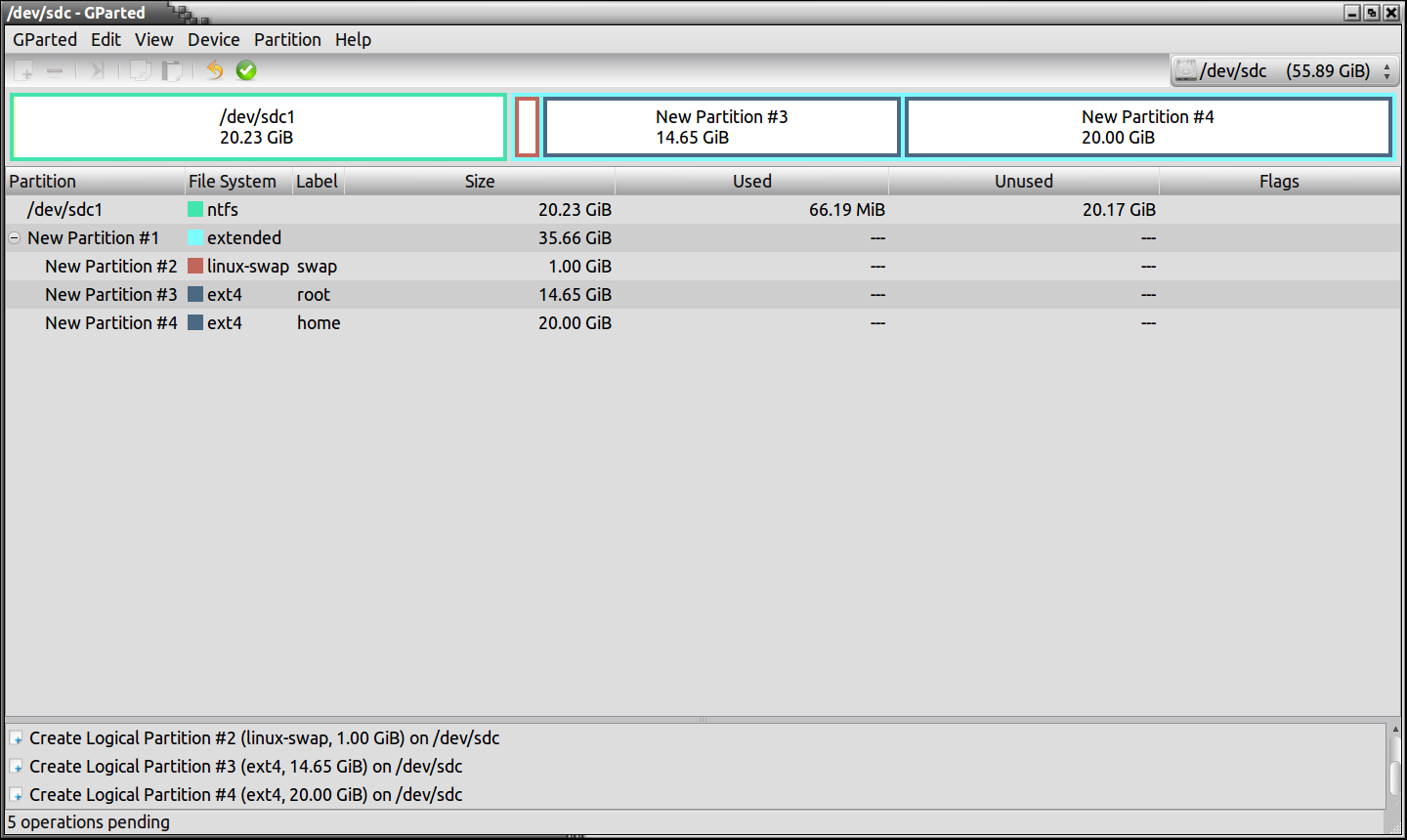
Task: Click the icon beside the Partition #3 operation
Action: pos(17,767)
